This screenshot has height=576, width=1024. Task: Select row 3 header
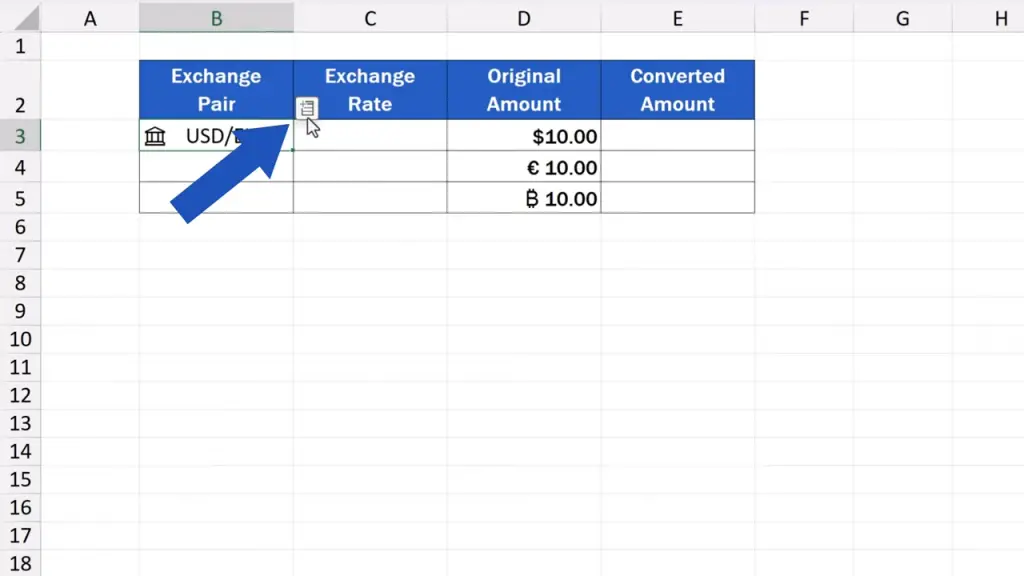point(20,136)
